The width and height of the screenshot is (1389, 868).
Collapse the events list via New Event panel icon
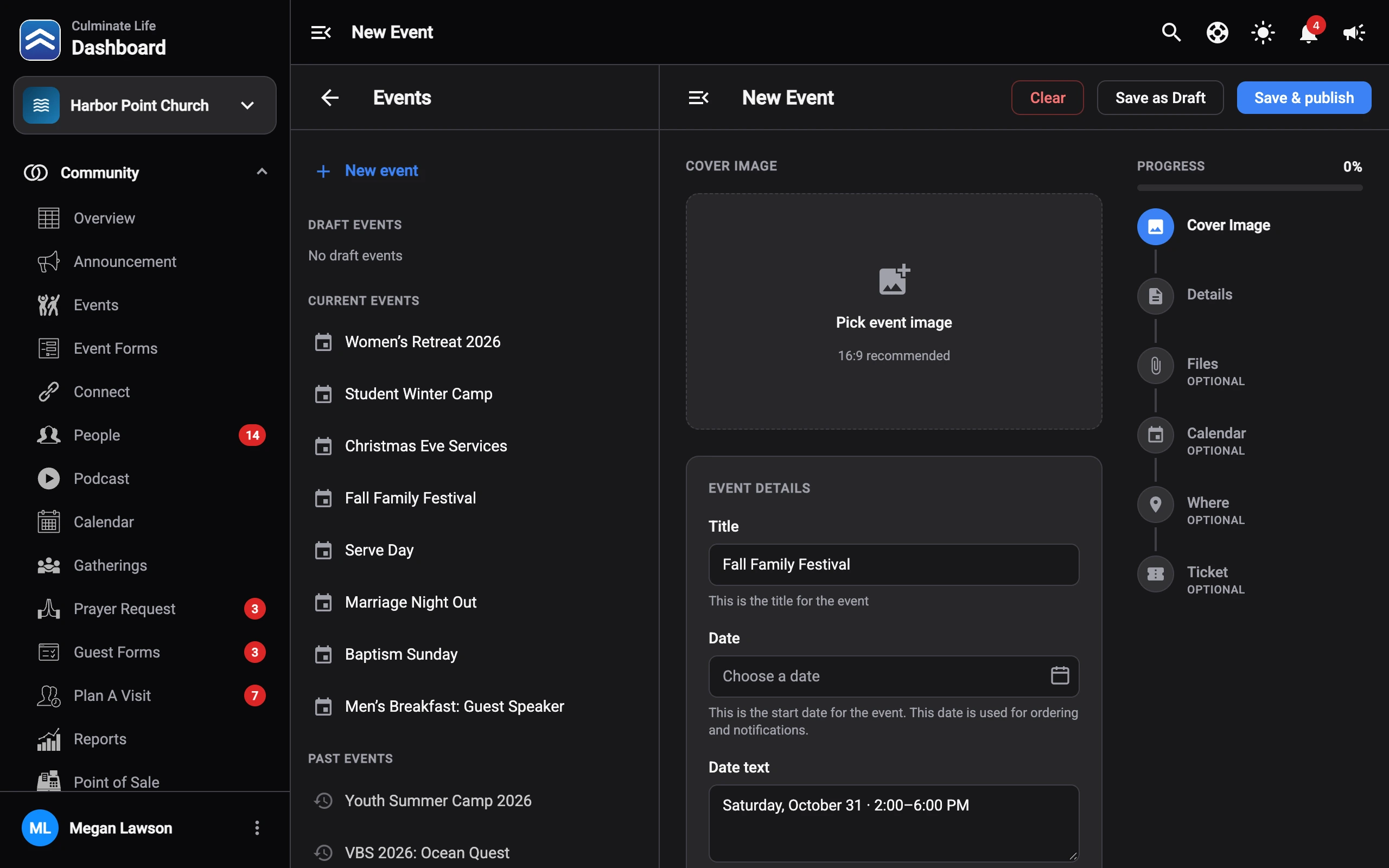point(698,98)
